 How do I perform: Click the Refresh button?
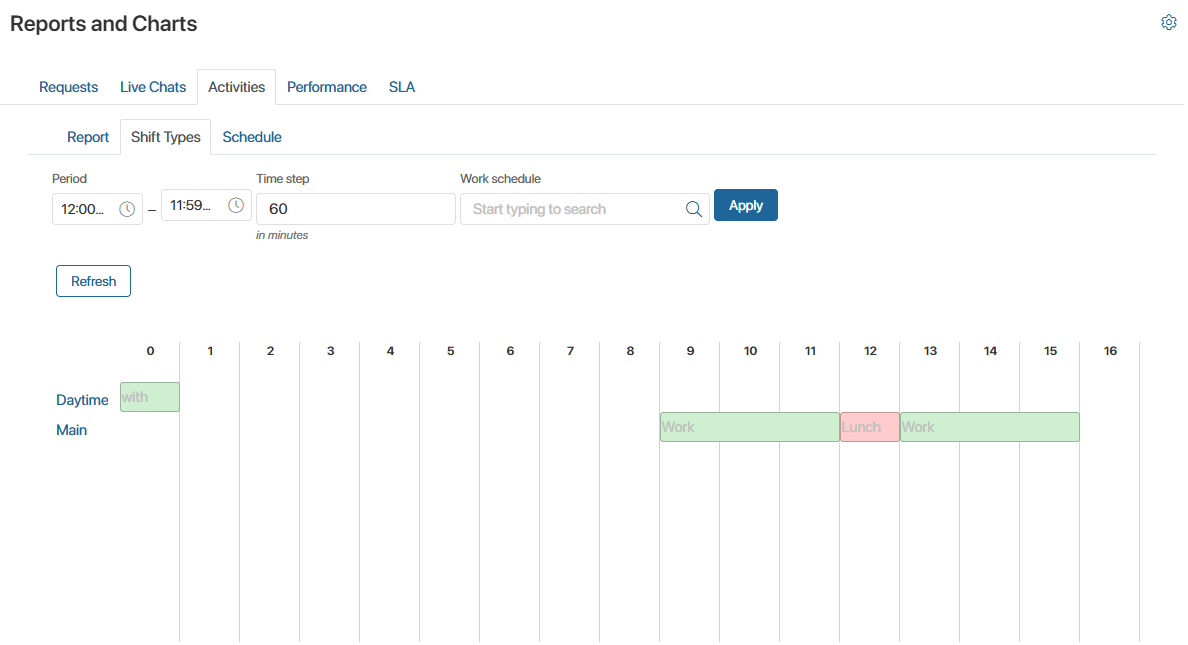pyautogui.click(x=93, y=281)
